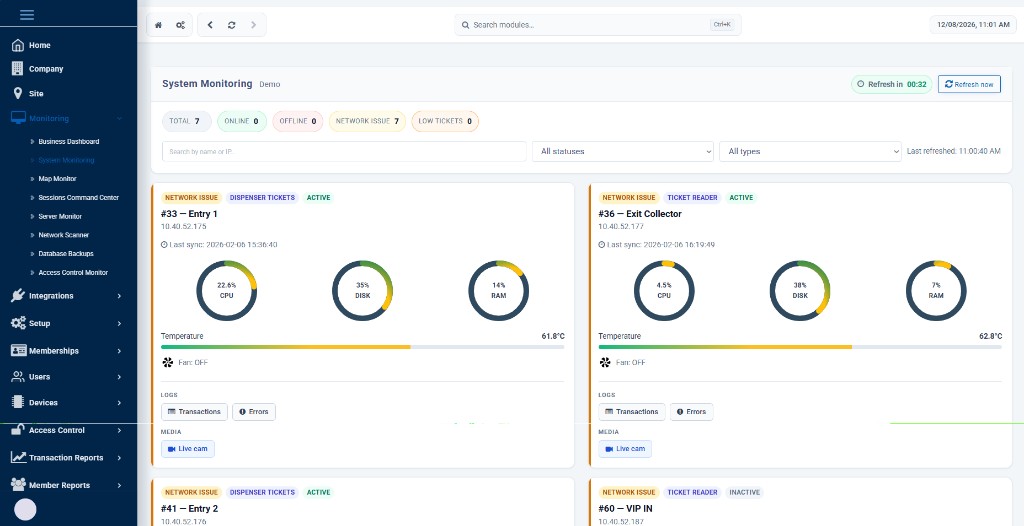Click the Site location pin icon

tap(18, 93)
